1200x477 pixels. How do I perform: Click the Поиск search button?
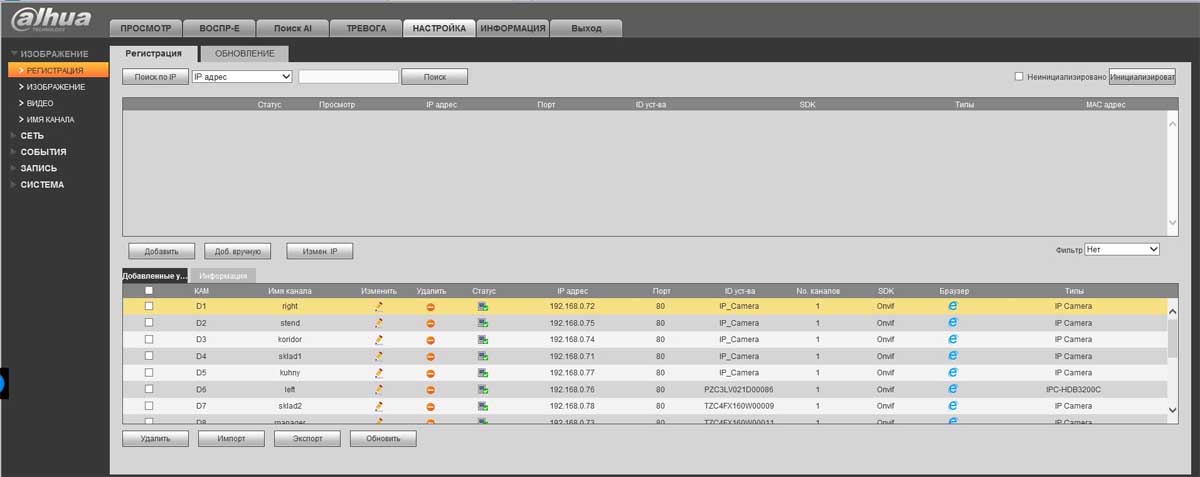(x=434, y=77)
